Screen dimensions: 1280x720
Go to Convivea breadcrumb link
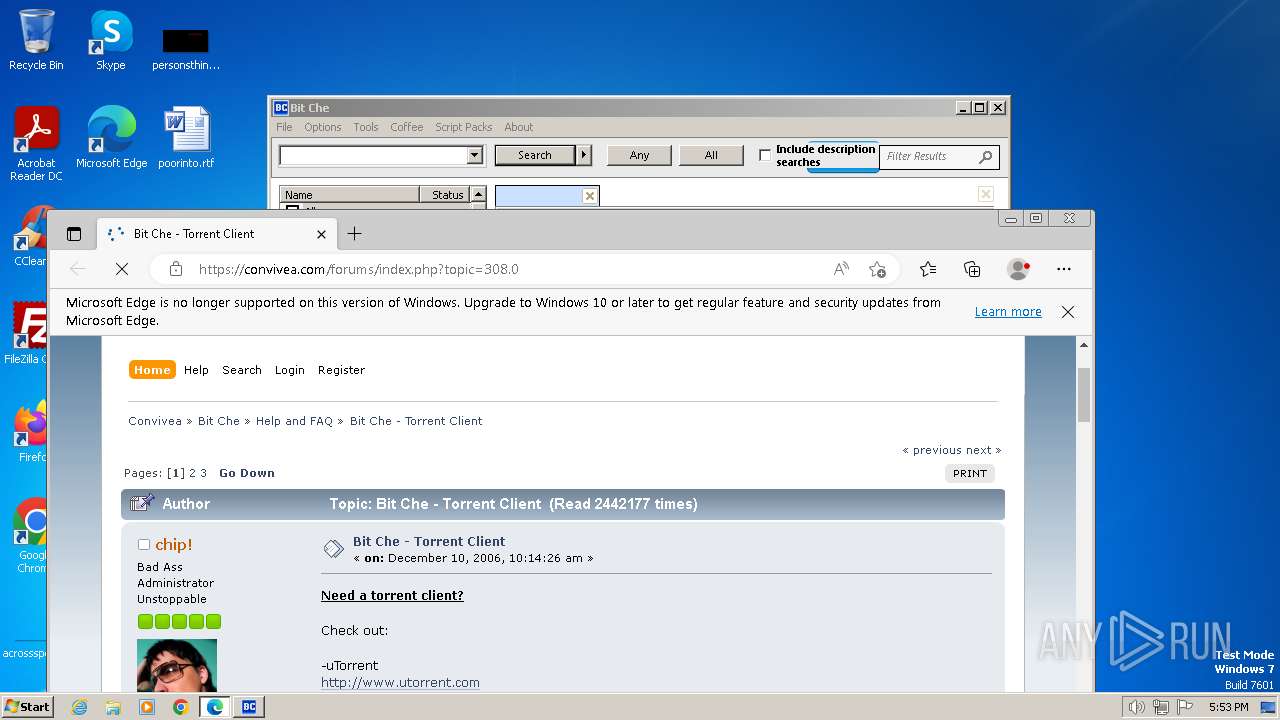click(x=155, y=421)
